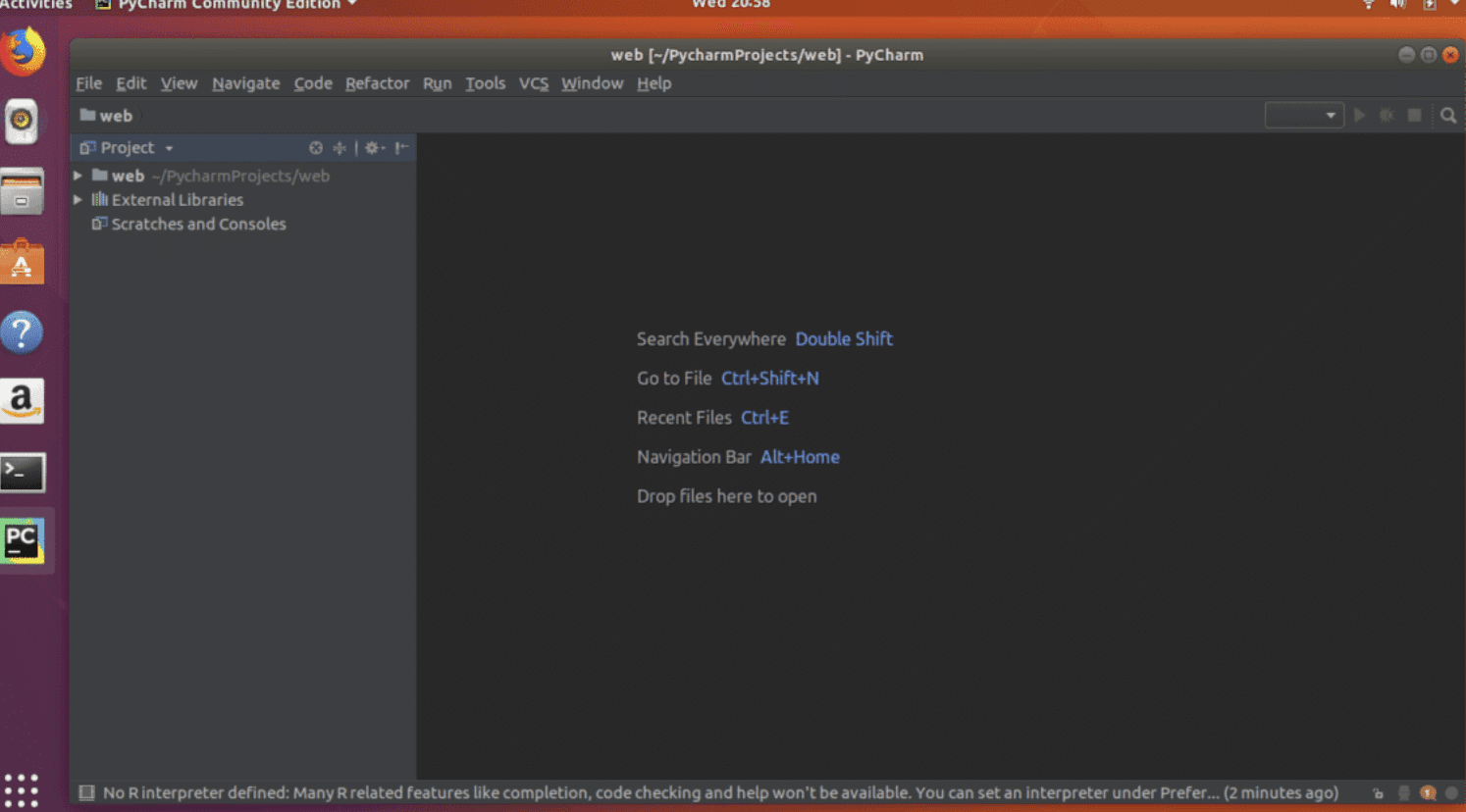Click the Scratches and Consoles icon

[99, 224]
